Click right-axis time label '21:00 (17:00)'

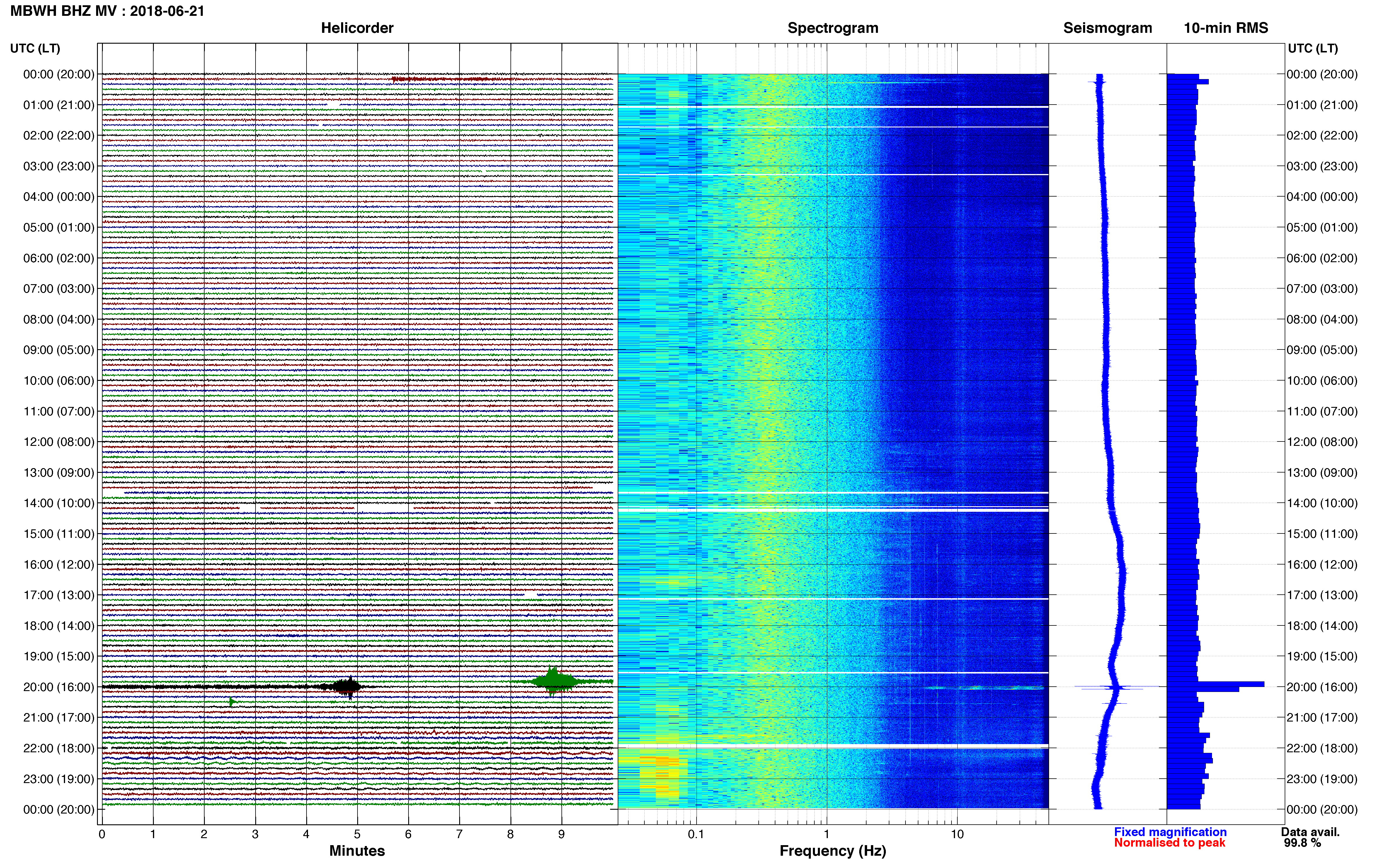pyautogui.click(x=1322, y=718)
